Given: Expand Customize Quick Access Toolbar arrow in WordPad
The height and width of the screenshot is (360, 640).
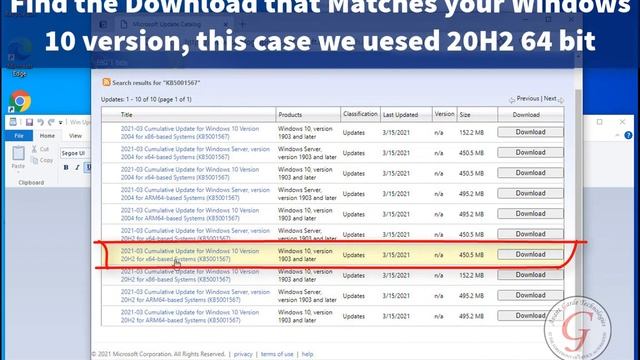Looking at the screenshot, I should 60,122.
